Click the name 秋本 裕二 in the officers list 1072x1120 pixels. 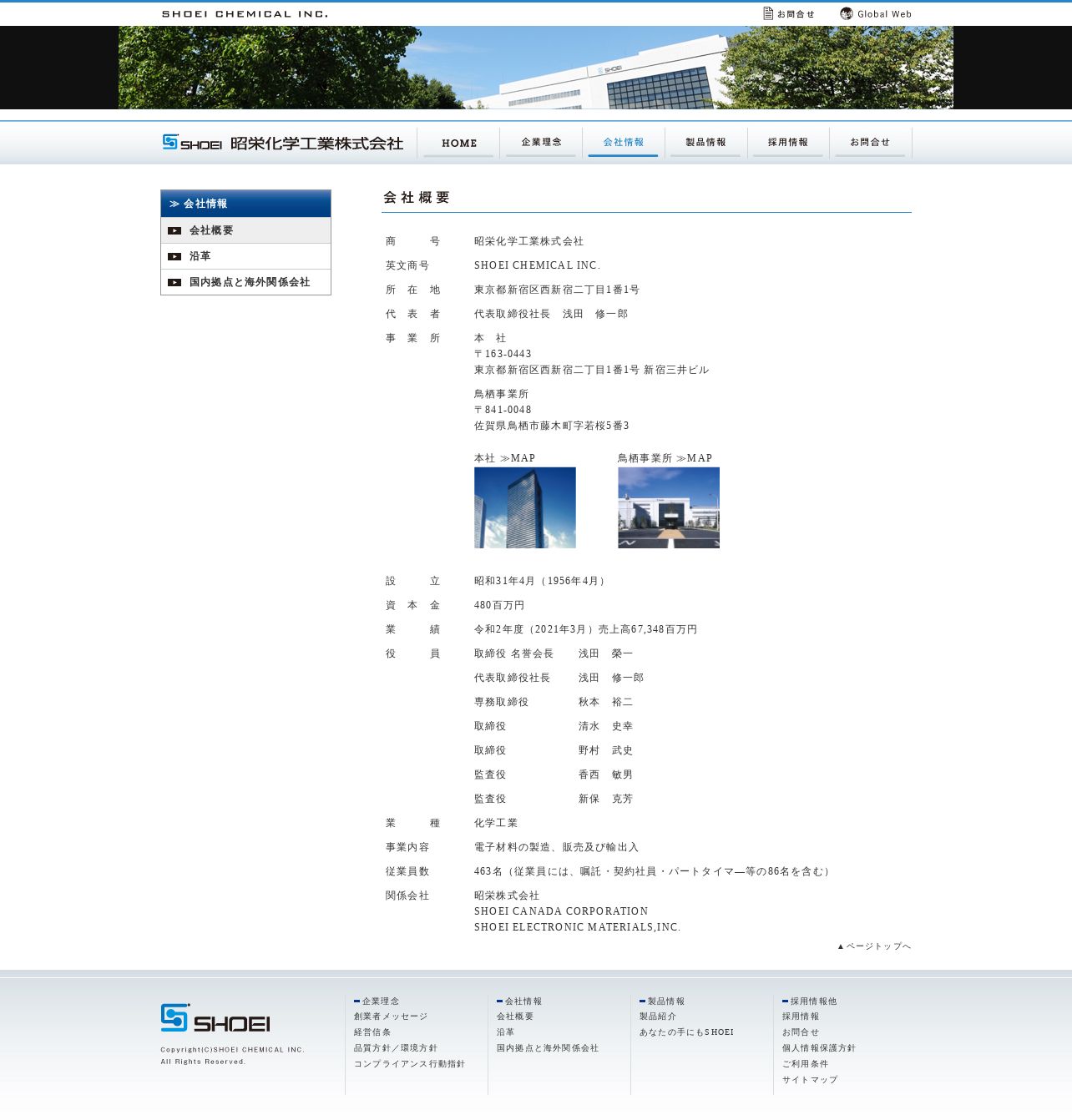[605, 702]
